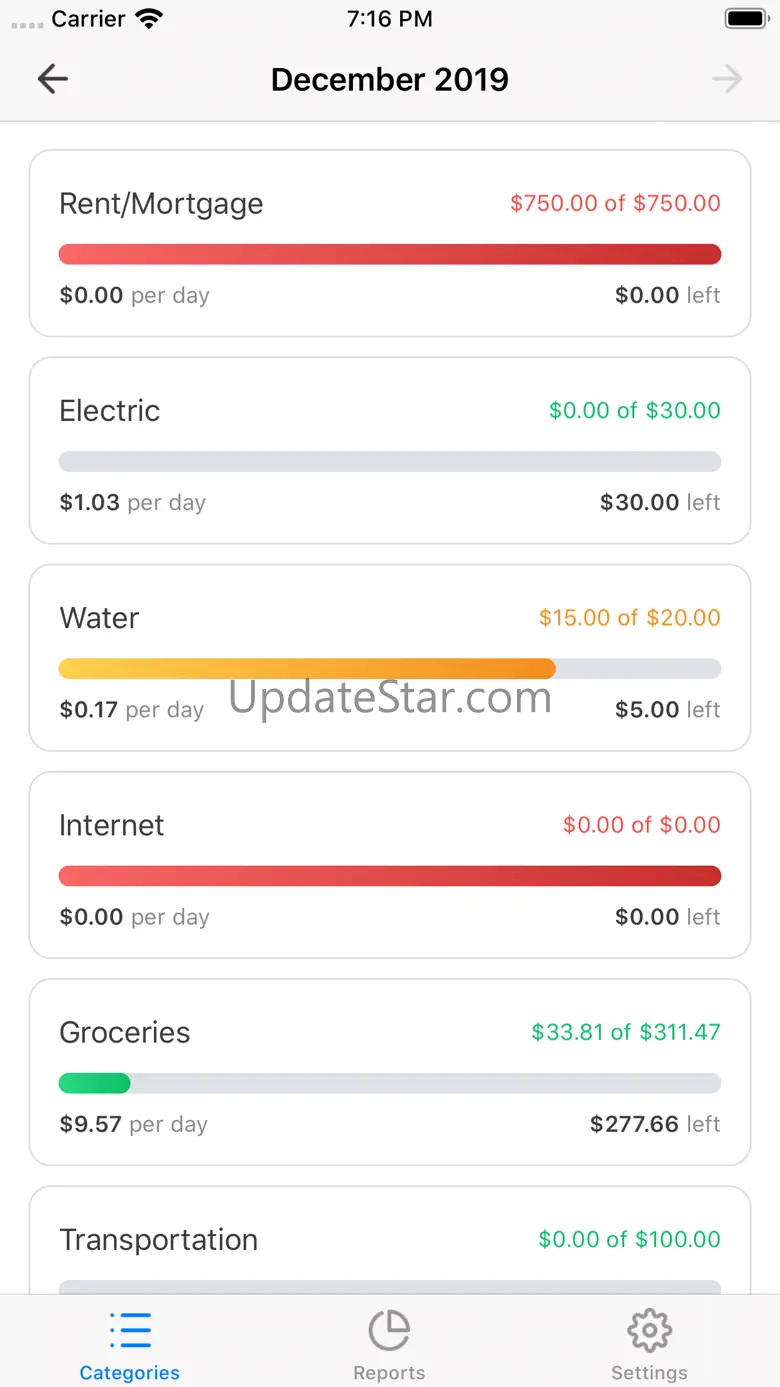Tap the Wi-Fi status icon
Viewport: 780px width, 1387px height.
149,19
